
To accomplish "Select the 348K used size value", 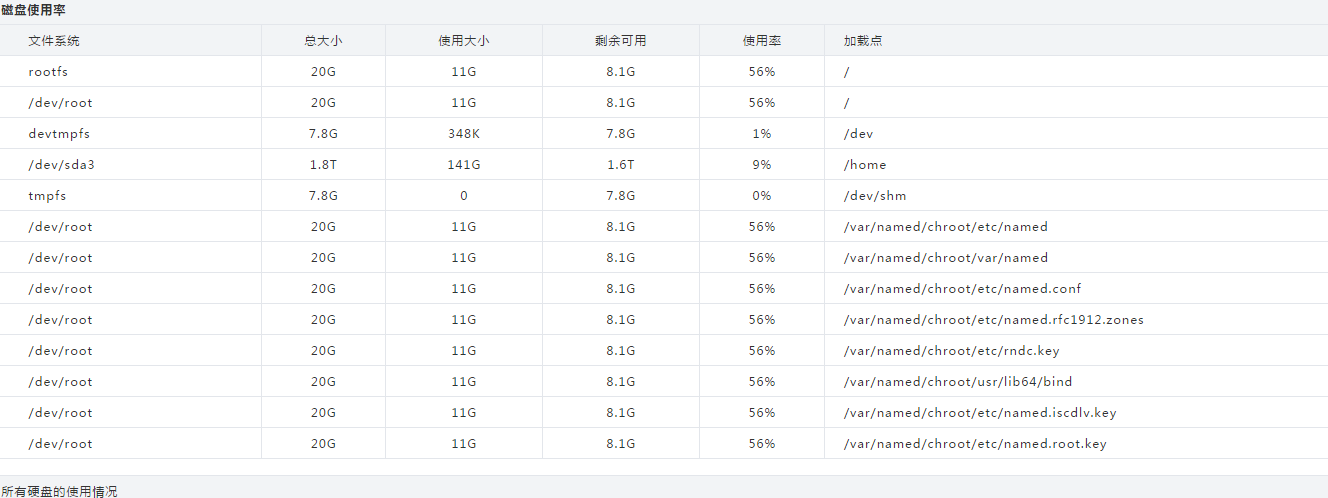I will [463, 134].
